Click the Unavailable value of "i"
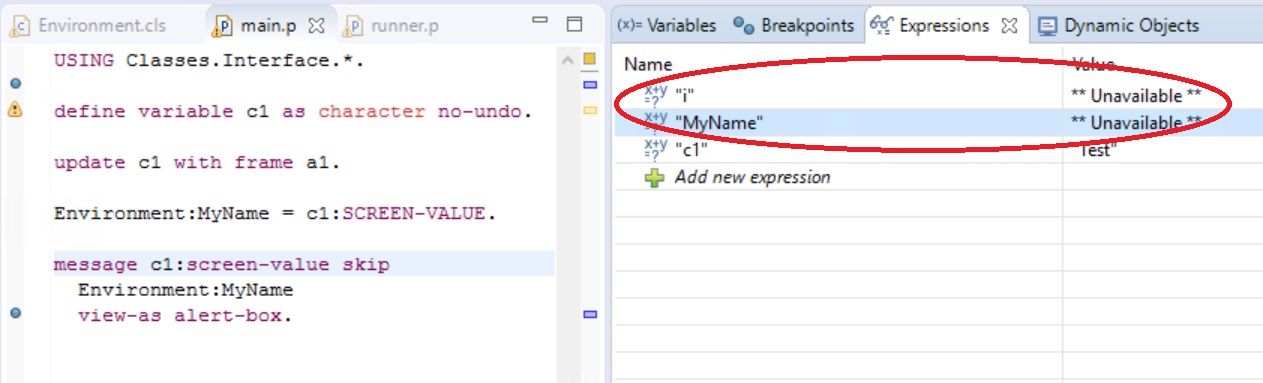This screenshot has height=383, width=1263. point(1136,96)
